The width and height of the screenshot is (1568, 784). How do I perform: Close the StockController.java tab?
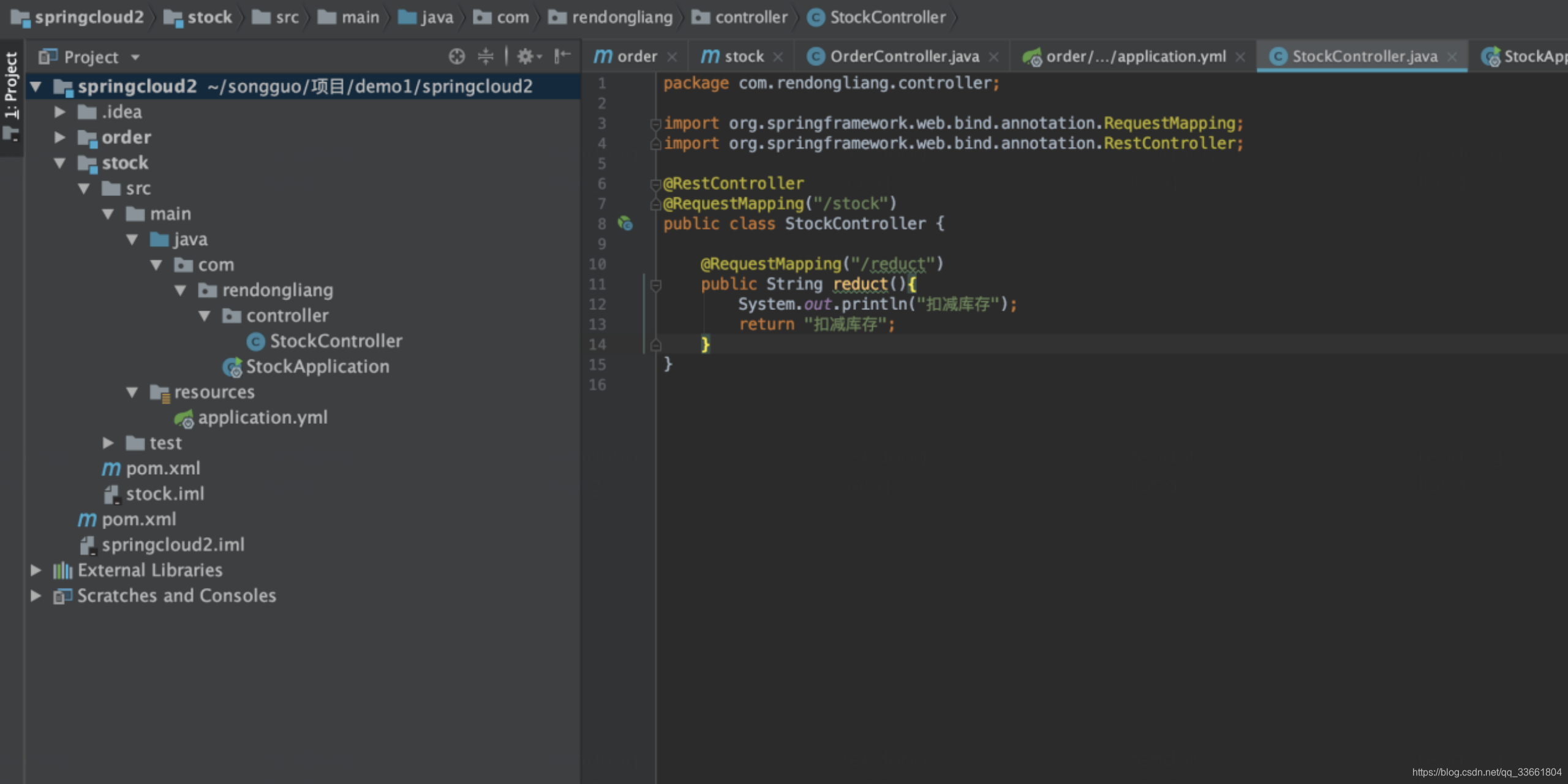(x=1452, y=57)
